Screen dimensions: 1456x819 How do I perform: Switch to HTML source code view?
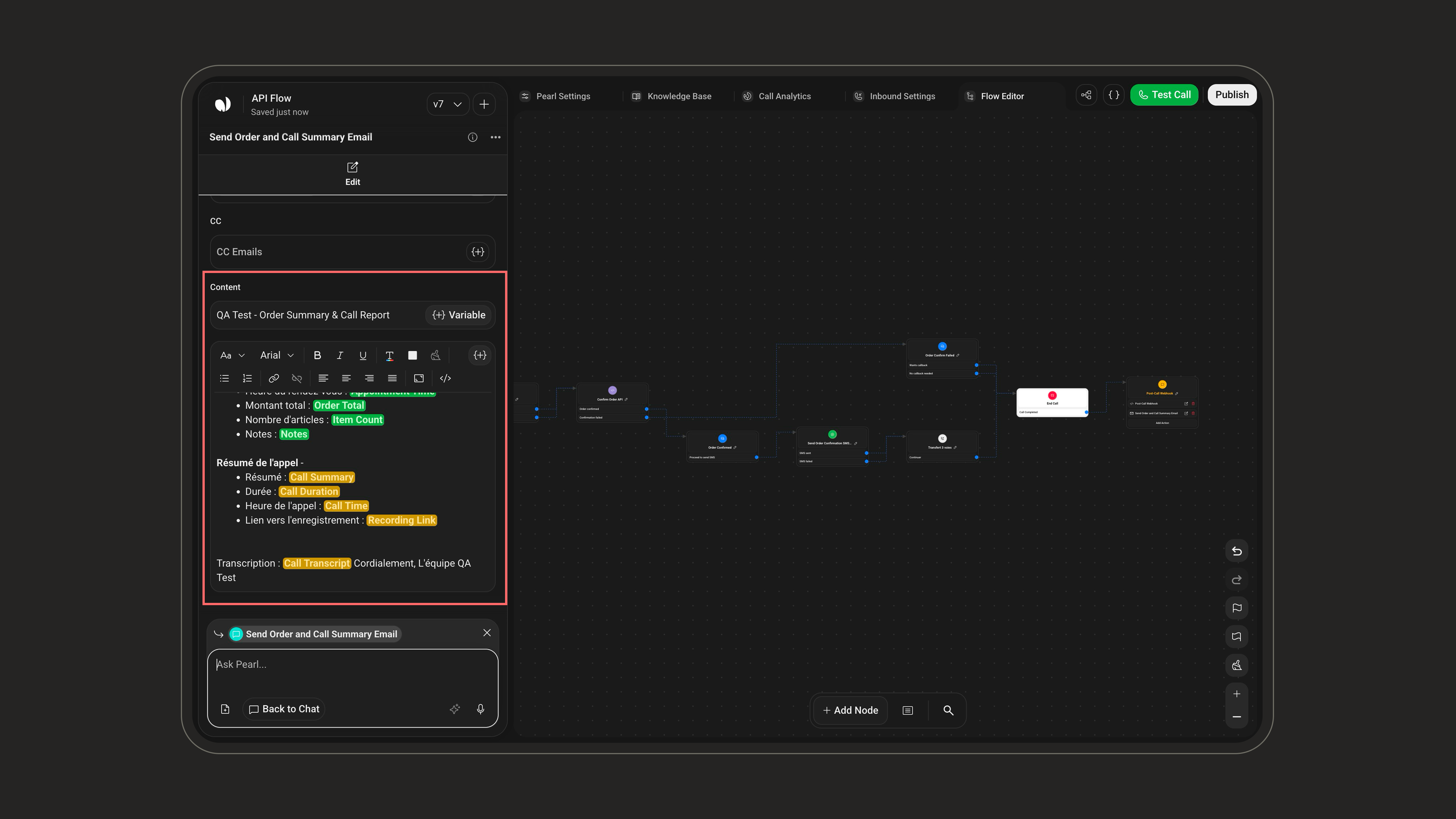click(445, 379)
